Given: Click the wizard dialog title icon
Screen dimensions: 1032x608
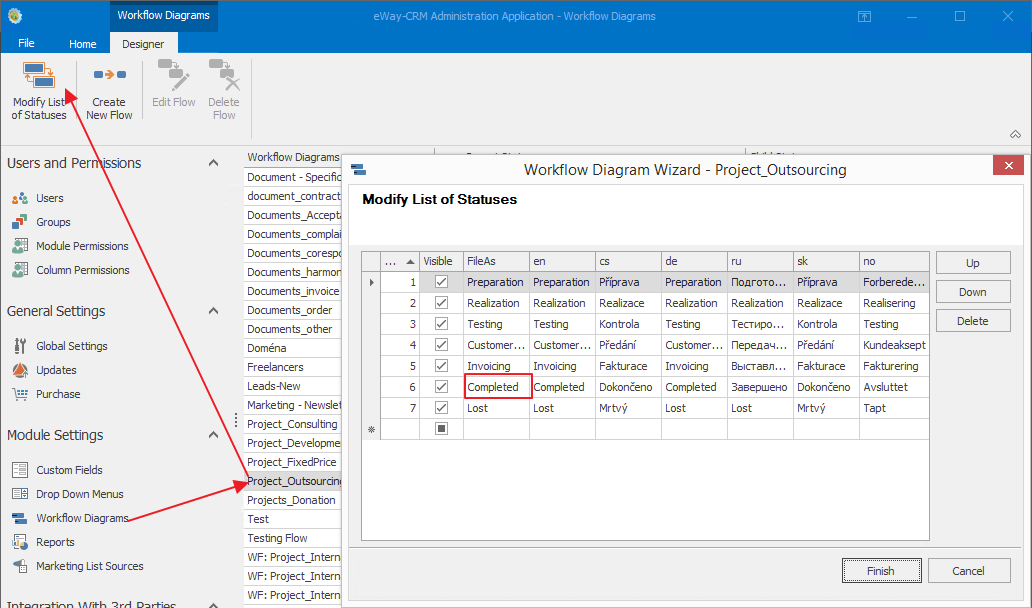Looking at the screenshot, I should (x=359, y=170).
